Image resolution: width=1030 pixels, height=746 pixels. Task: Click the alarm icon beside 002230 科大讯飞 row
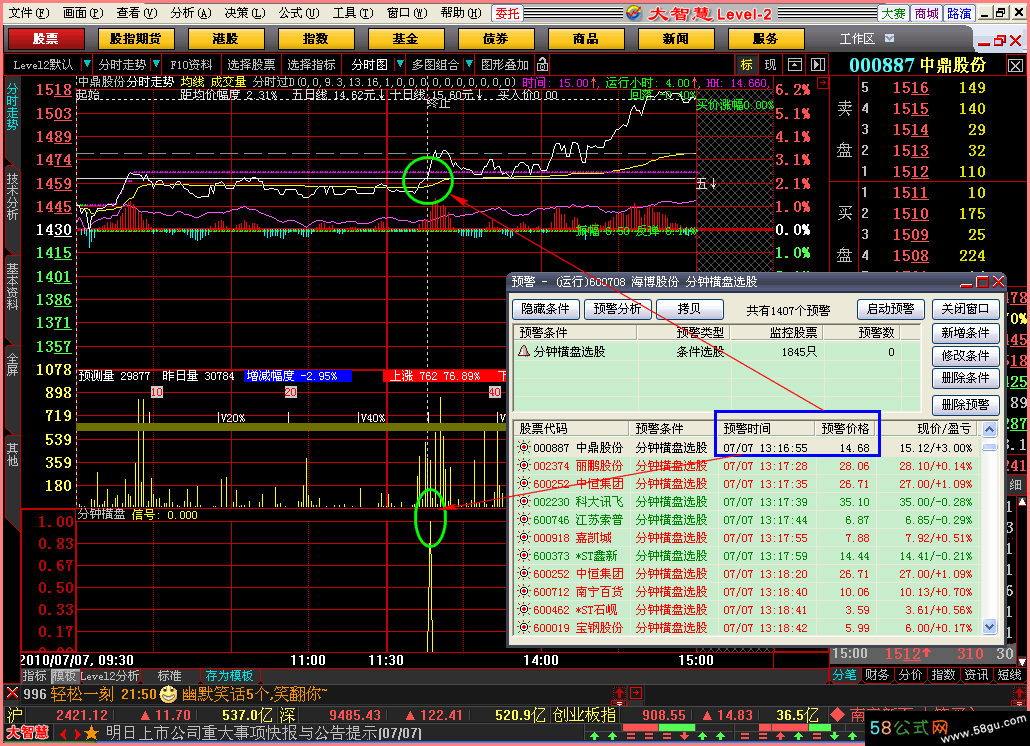click(524, 502)
